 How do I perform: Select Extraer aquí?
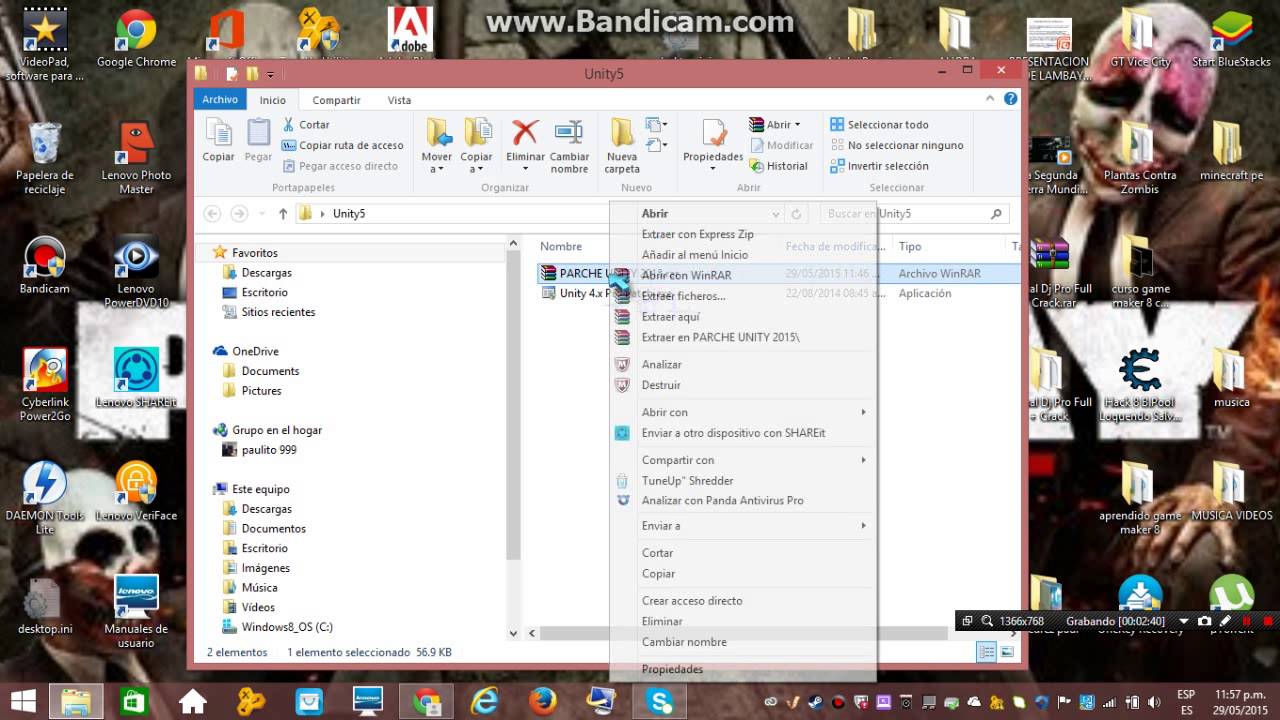coord(743,317)
